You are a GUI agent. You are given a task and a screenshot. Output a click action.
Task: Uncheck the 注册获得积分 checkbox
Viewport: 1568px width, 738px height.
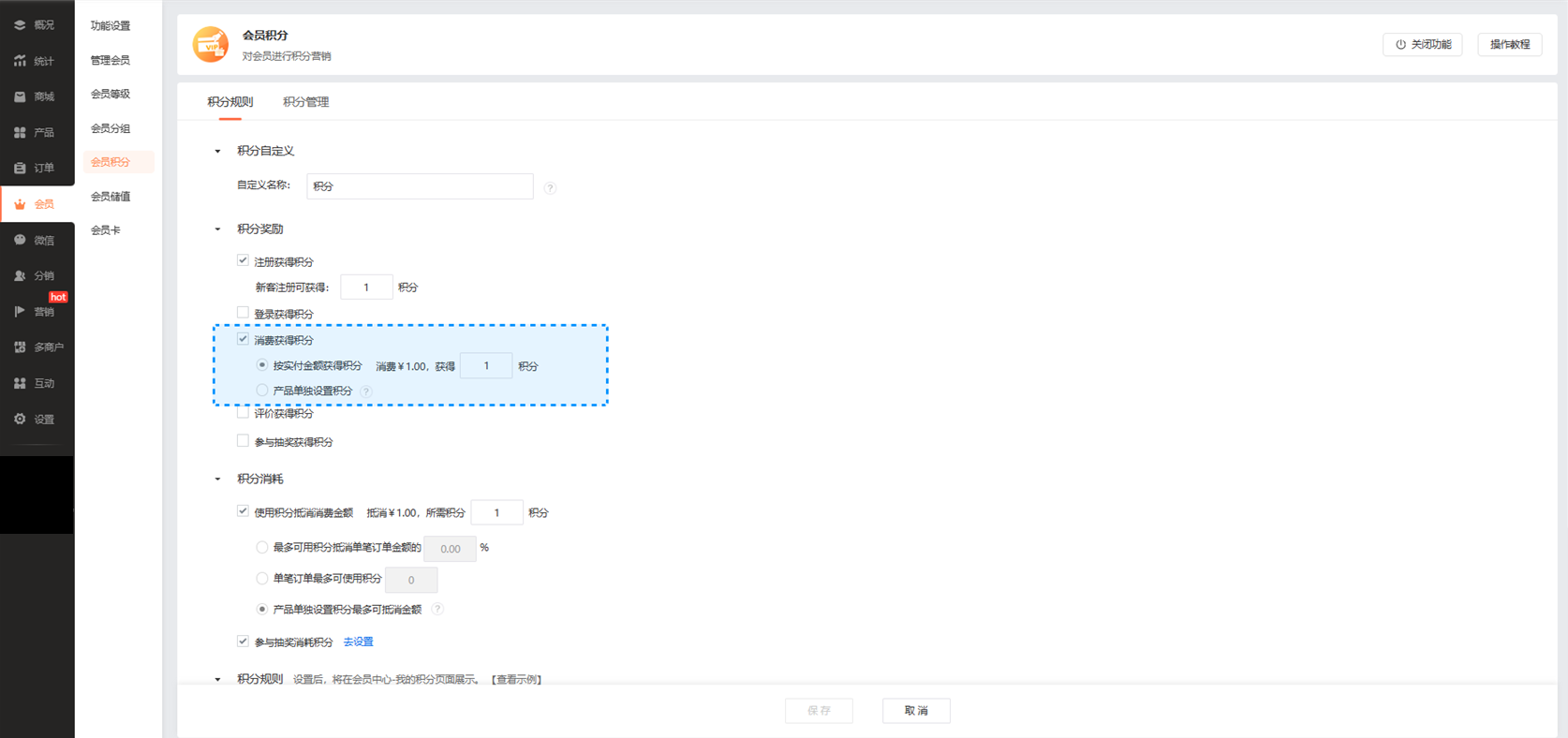(x=243, y=260)
